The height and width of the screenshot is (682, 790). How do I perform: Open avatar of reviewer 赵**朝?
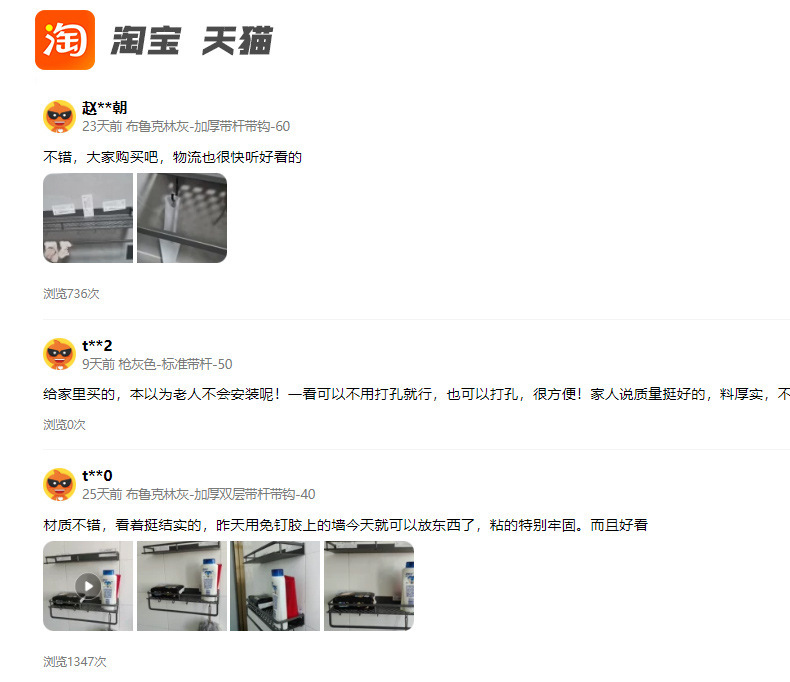point(59,116)
